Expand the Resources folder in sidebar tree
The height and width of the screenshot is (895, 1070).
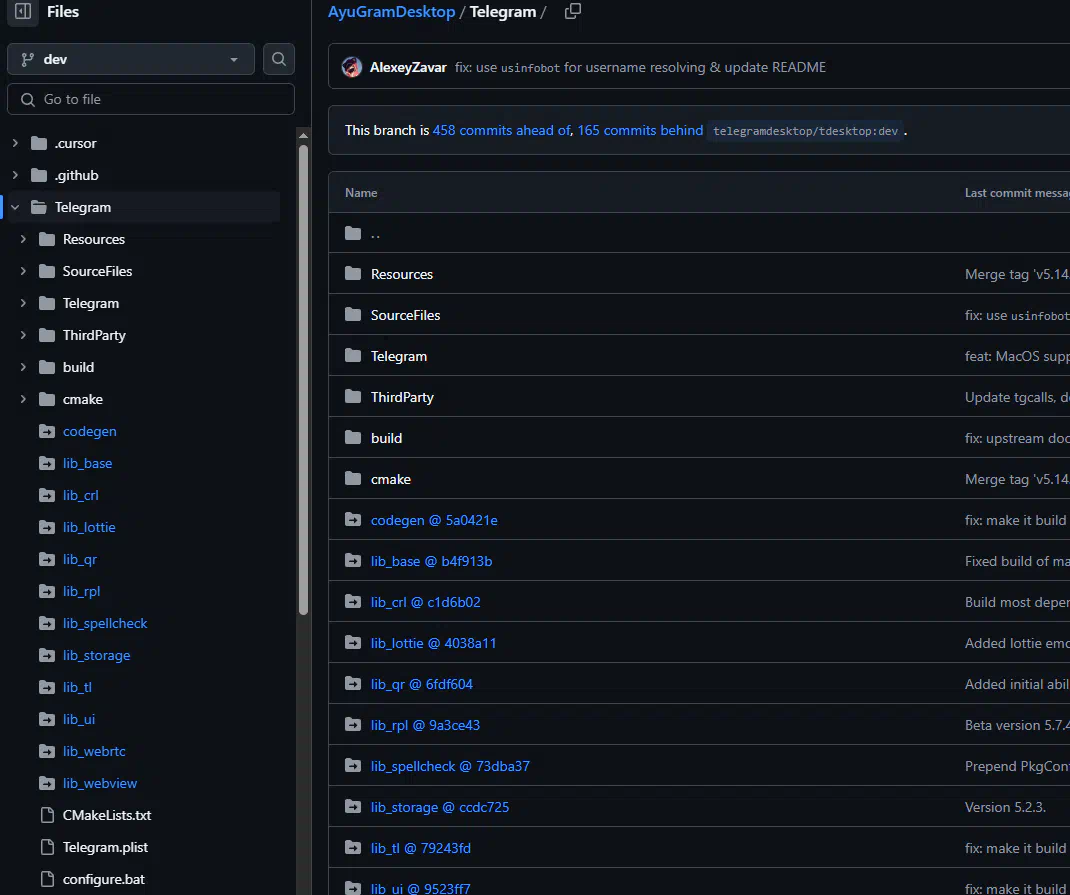(23, 239)
